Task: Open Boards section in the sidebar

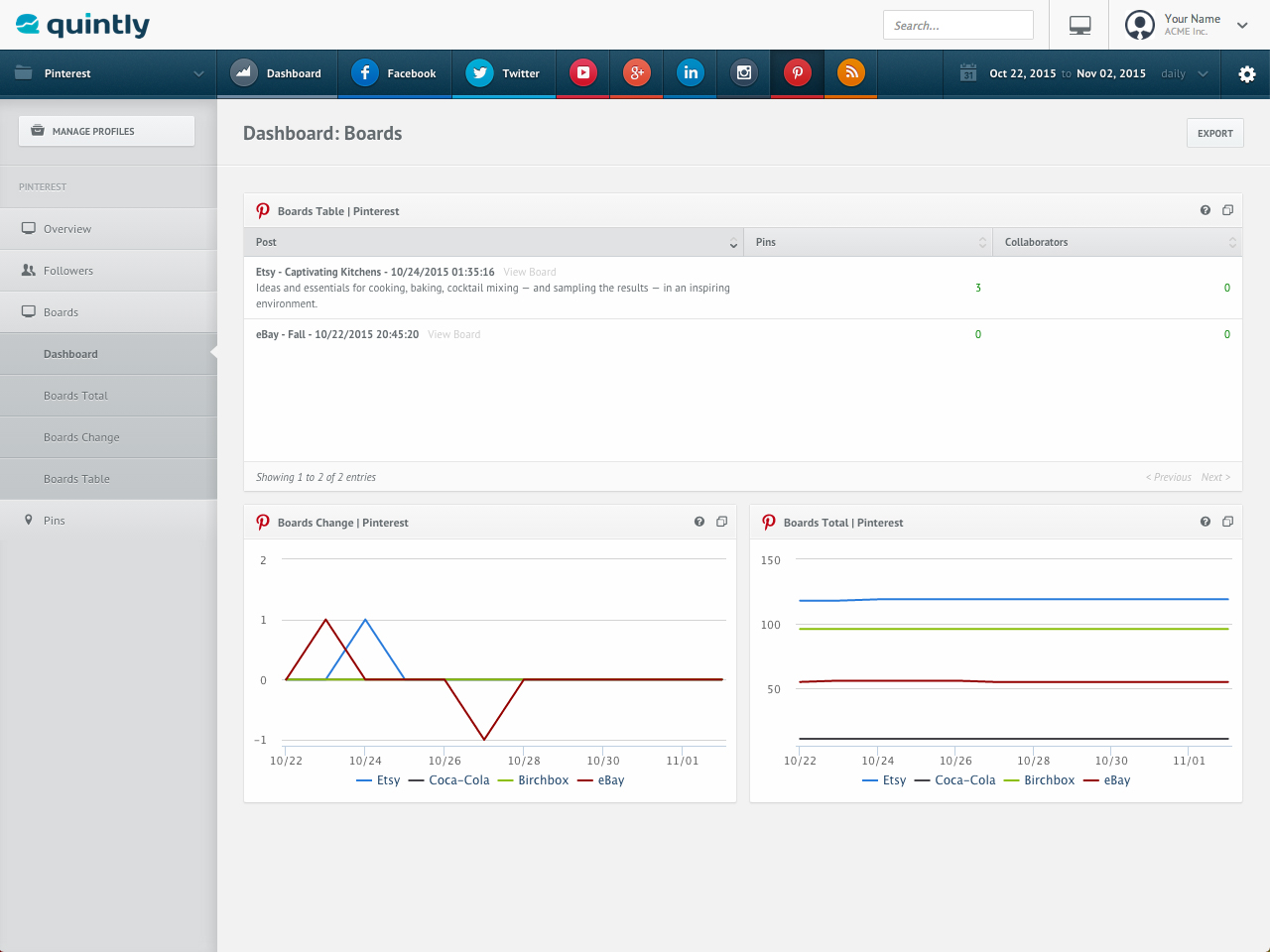Action: pos(108,312)
